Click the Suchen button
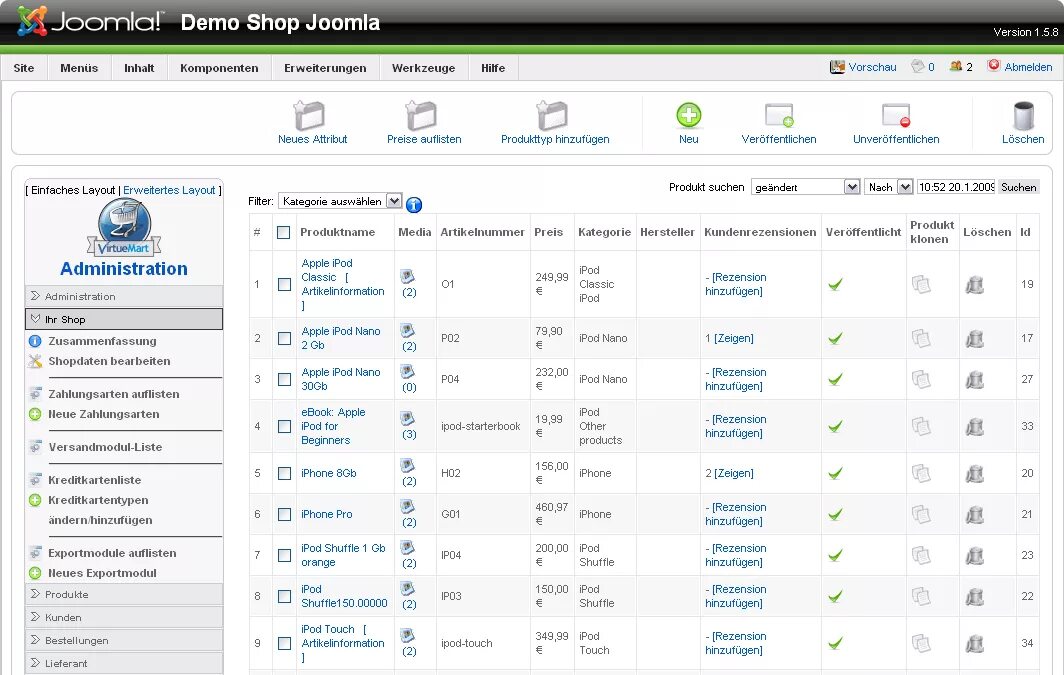 click(x=1019, y=187)
